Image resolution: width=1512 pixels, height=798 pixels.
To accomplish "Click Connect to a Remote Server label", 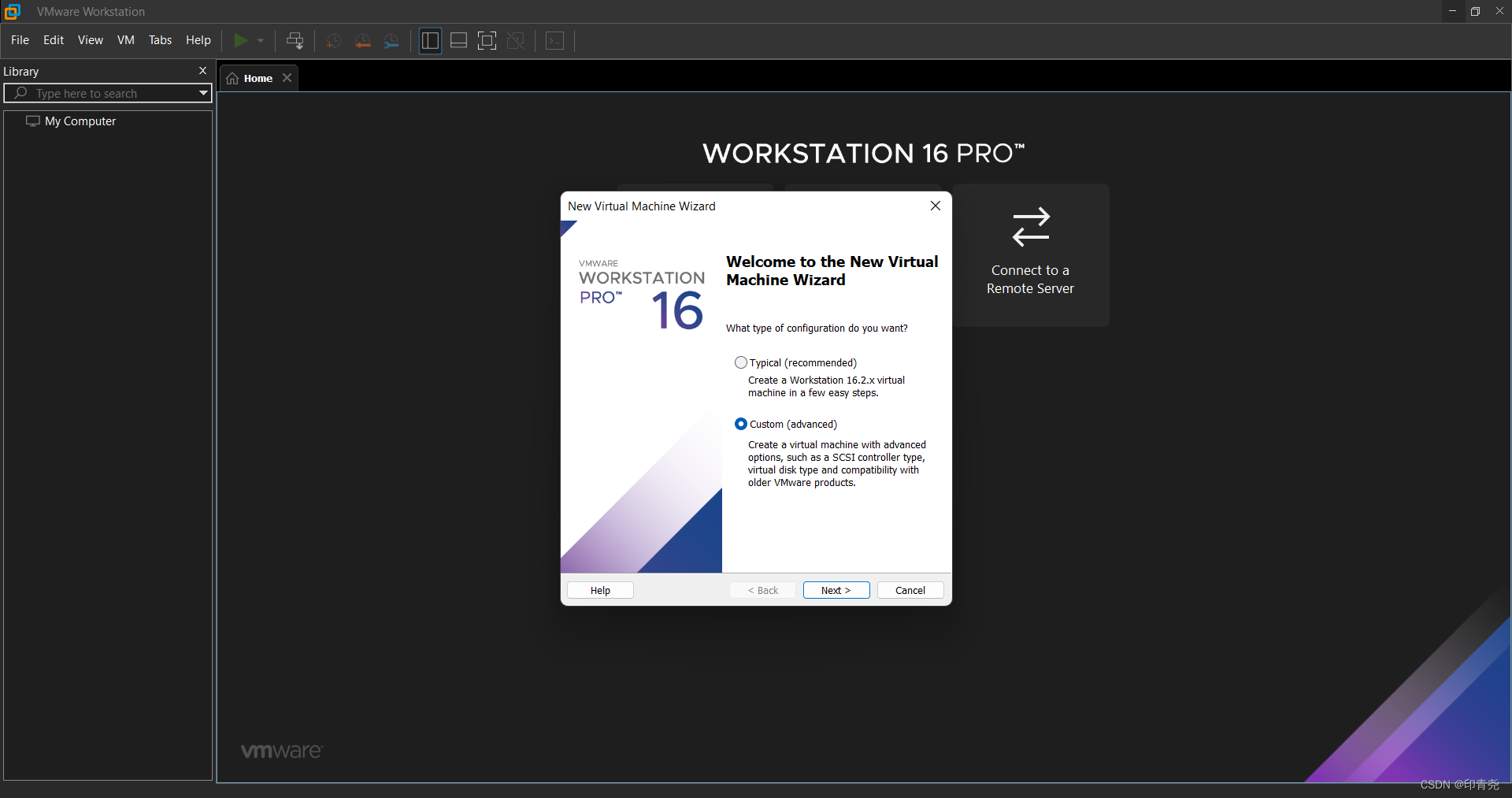I will pyautogui.click(x=1030, y=280).
